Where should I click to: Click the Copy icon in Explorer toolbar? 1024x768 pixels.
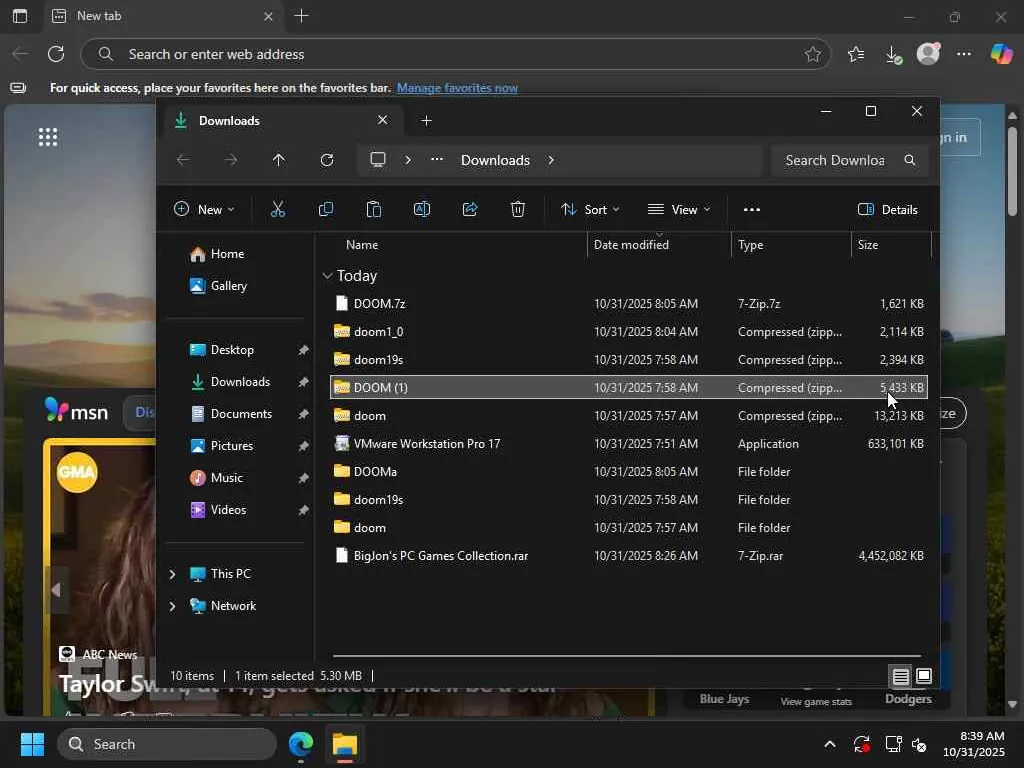[x=325, y=209]
